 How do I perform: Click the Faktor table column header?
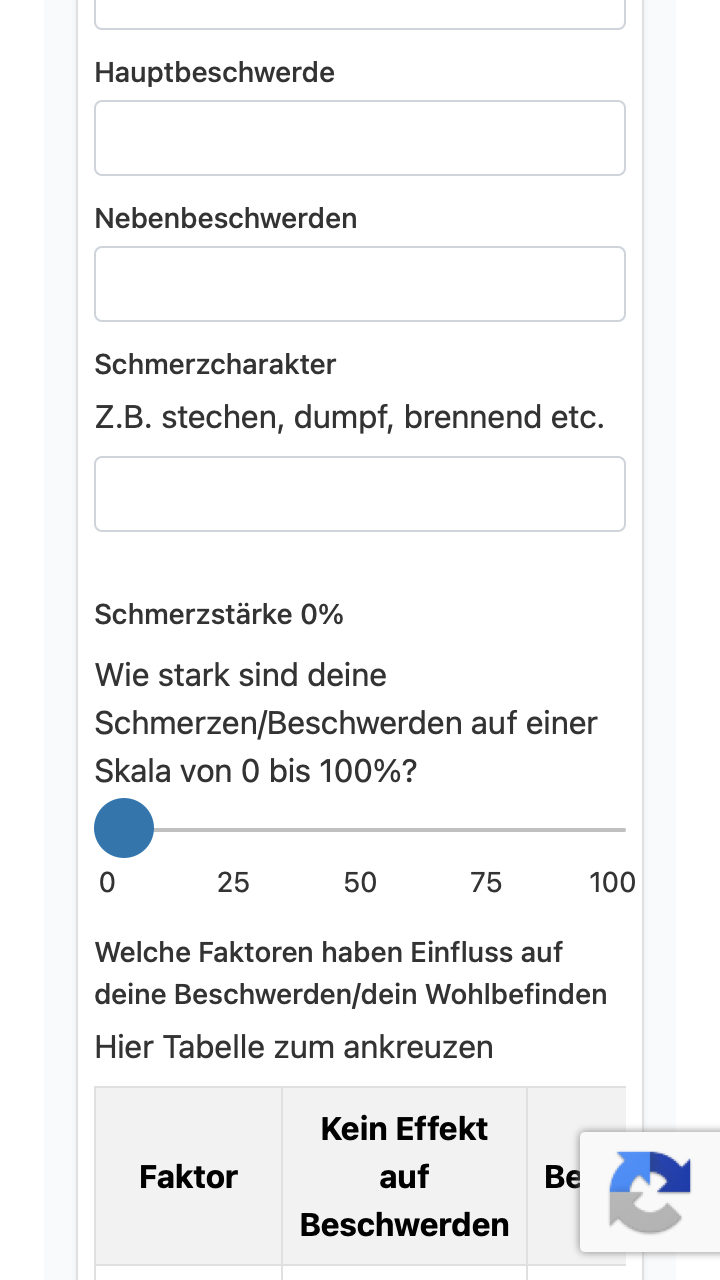pyautogui.click(x=189, y=1176)
